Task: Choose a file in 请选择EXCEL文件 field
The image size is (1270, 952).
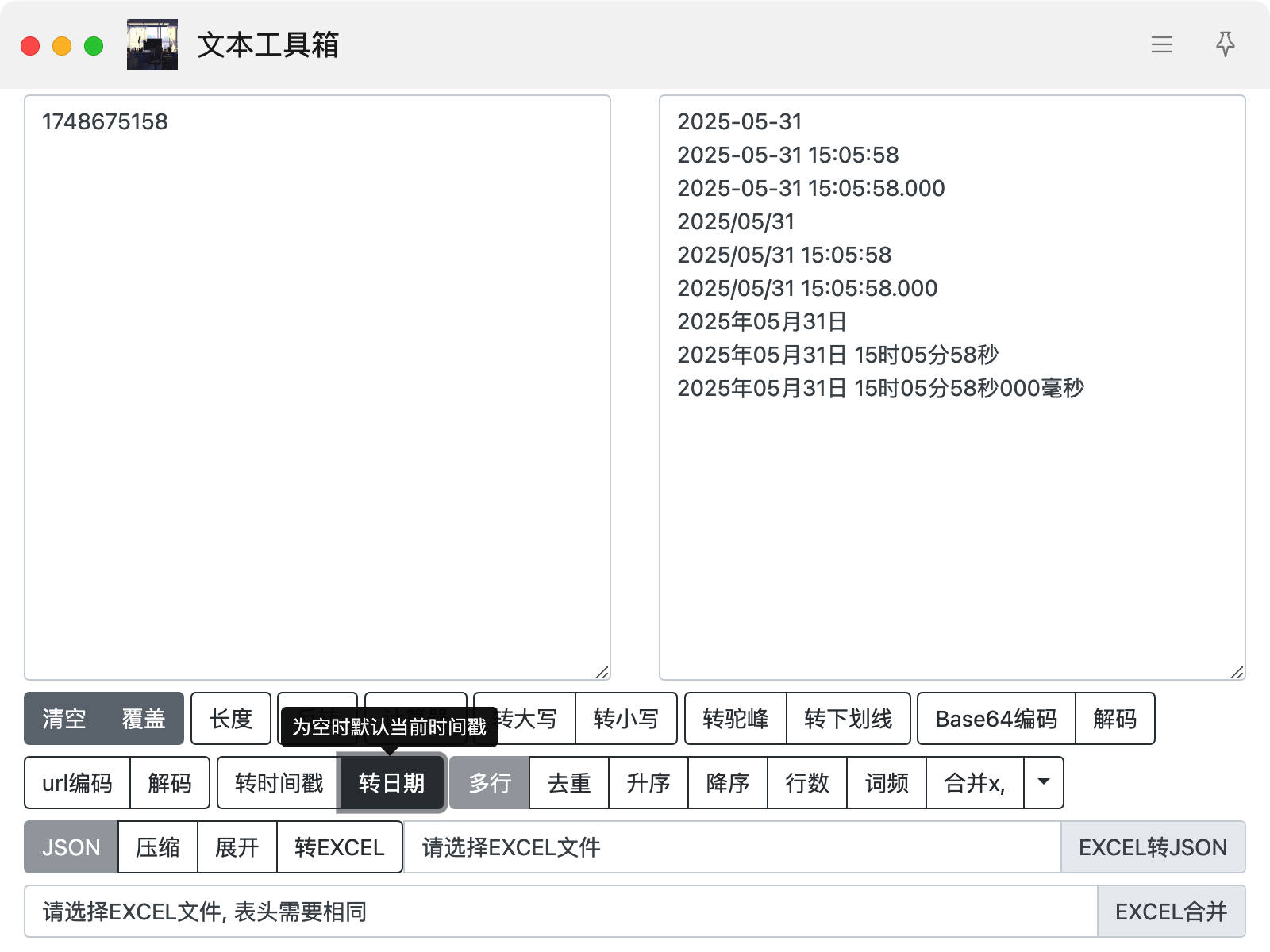Action: click(x=730, y=847)
